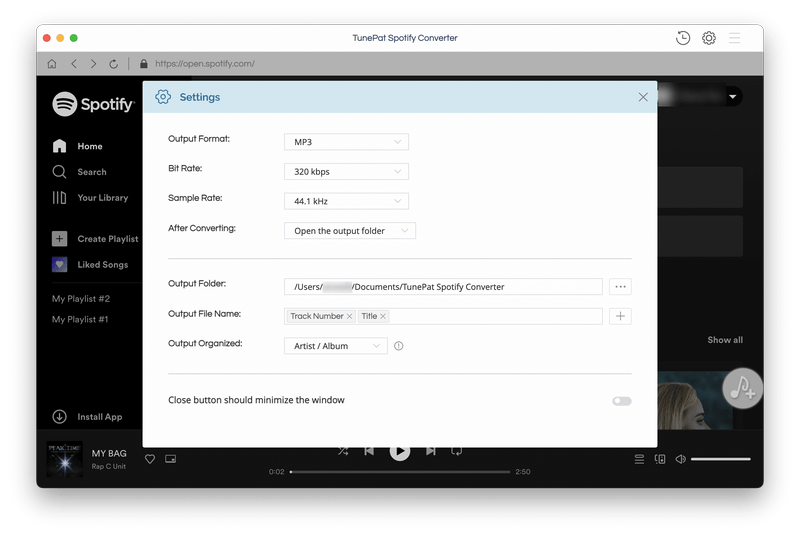This screenshot has height=536, width=800.
Task: Click the floating add music button
Action: click(x=742, y=389)
